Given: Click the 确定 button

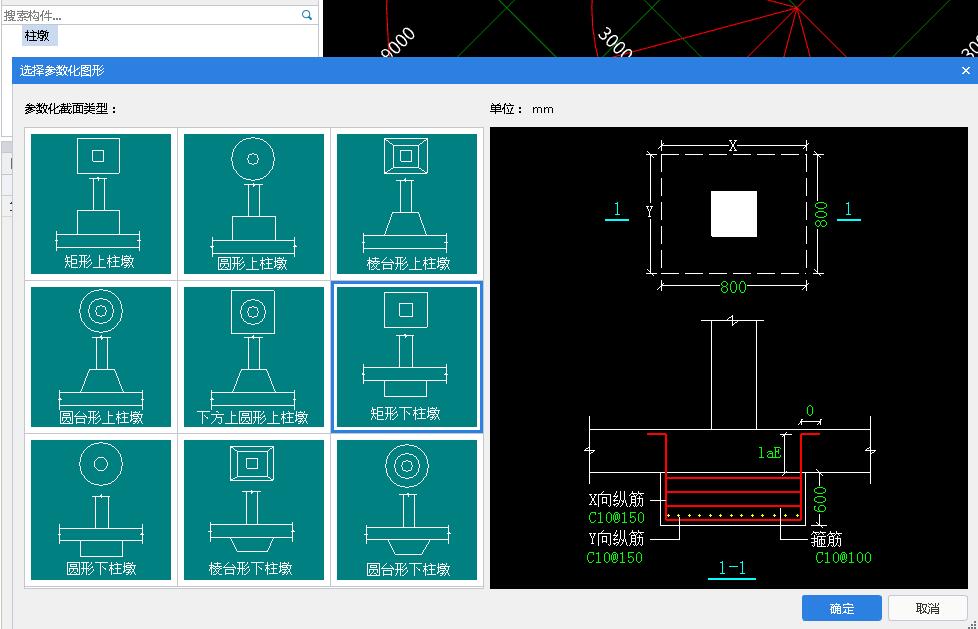Looking at the screenshot, I should [x=841, y=608].
